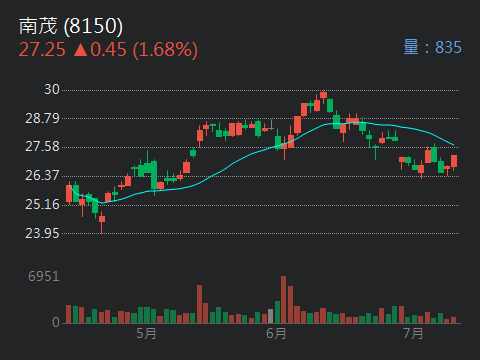
Task: Click the 5月 date axis label
Action: pos(146,333)
